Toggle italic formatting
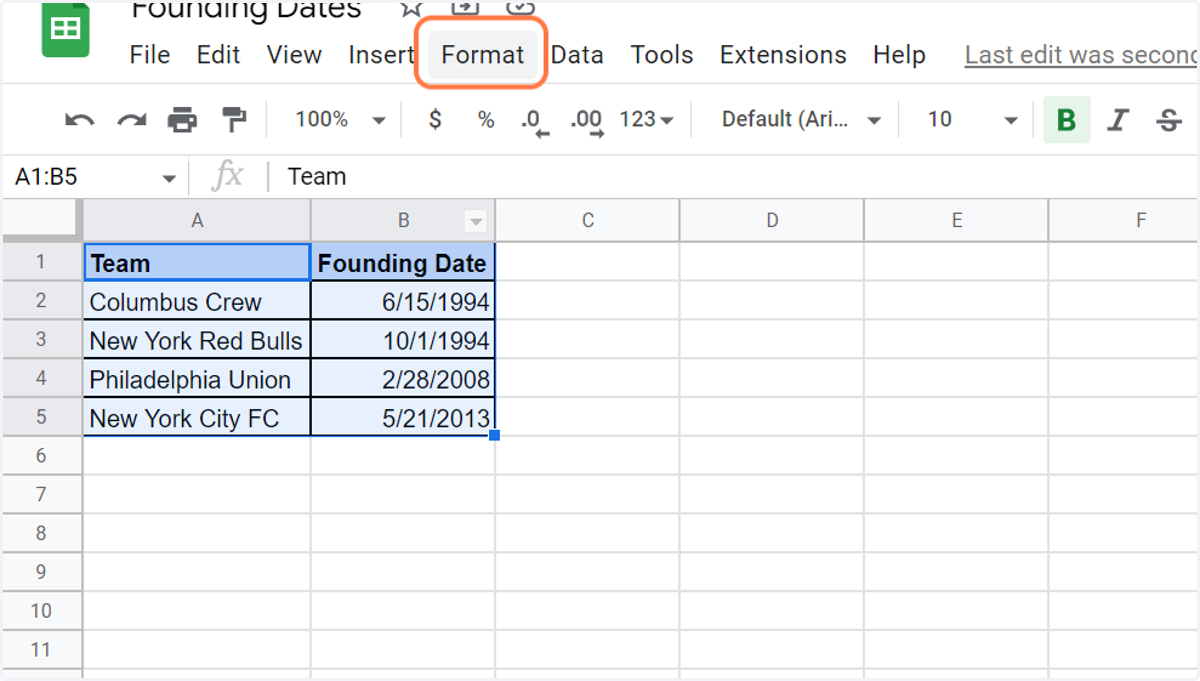This screenshot has width=1200, height=681. [x=1117, y=120]
